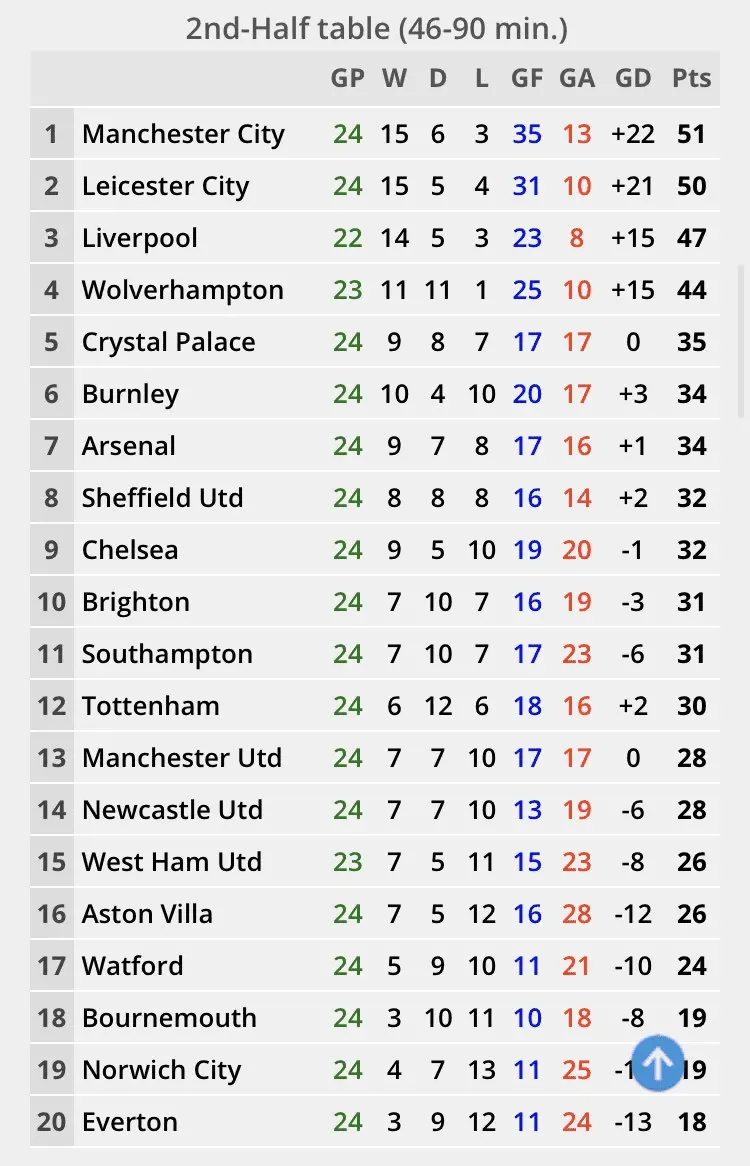Click Arsenal team name
Screen dimensions: 750x1166
pyautogui.click(x=128, y=446)
